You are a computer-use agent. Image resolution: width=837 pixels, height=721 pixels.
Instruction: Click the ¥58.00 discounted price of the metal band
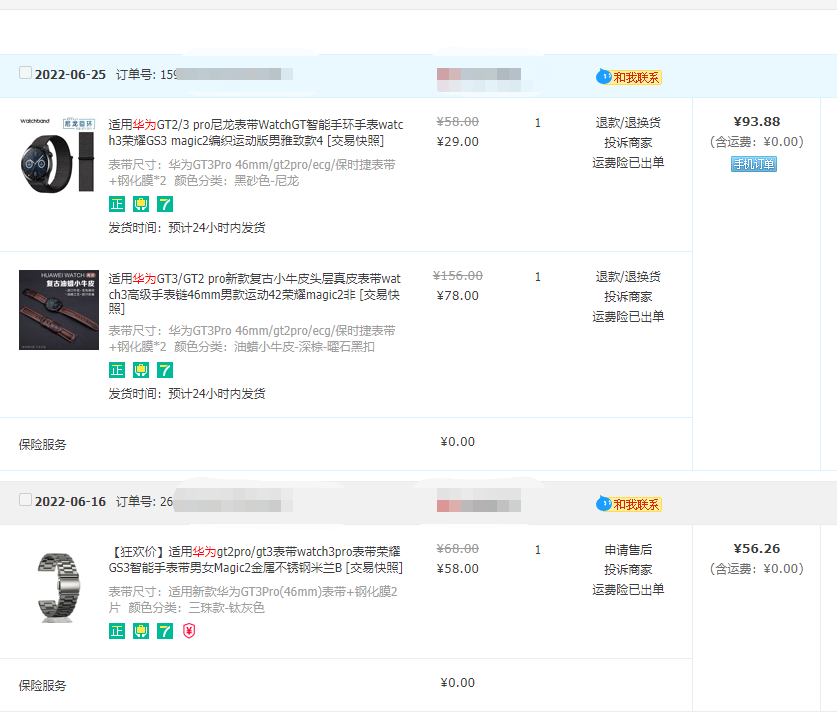point(457,569)
